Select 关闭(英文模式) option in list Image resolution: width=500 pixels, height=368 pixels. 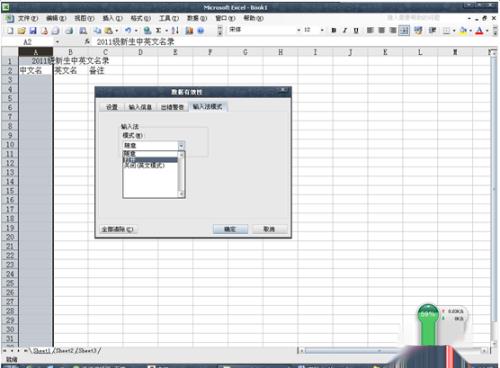pyautogui.click(x=144, y=165)
